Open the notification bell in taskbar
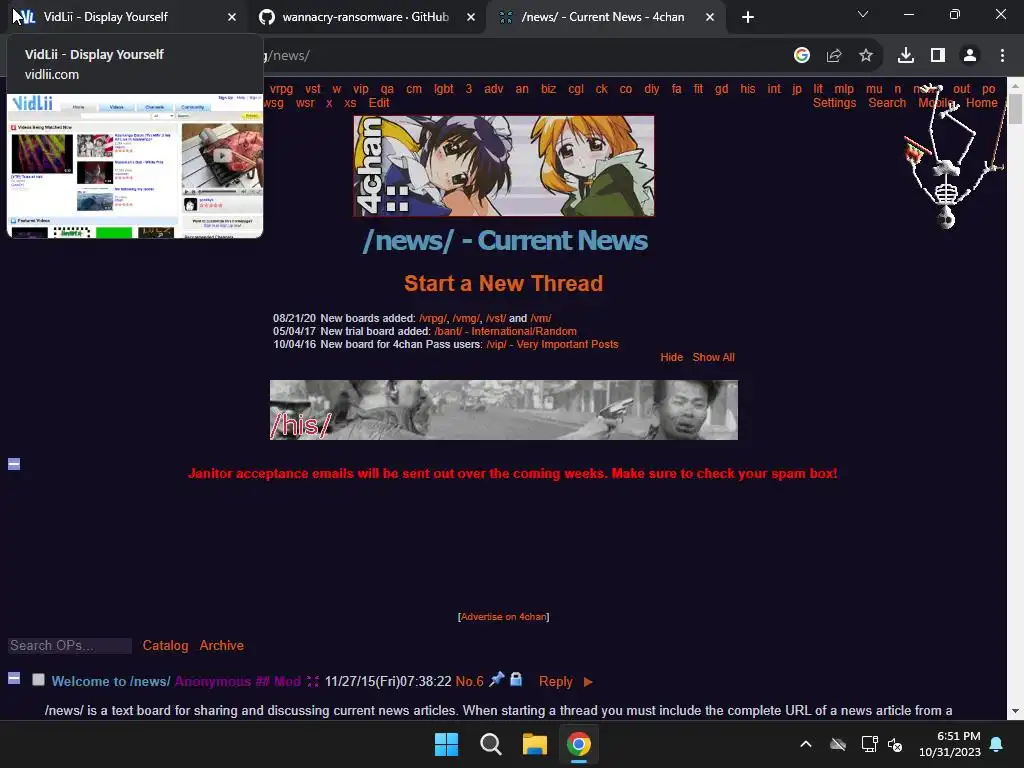The image size is (1024, 768). click(x=997, y=744)
